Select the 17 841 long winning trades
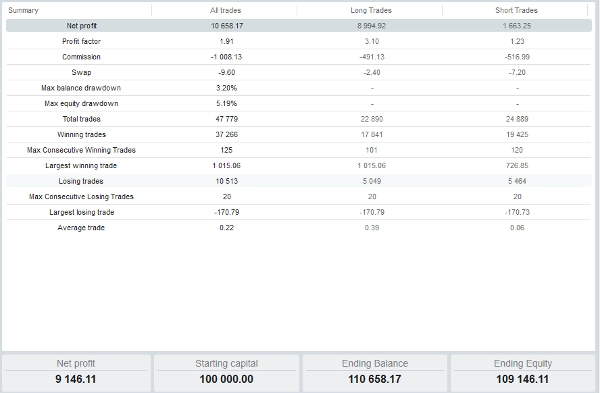600x393 pixels. click(372, 134)
